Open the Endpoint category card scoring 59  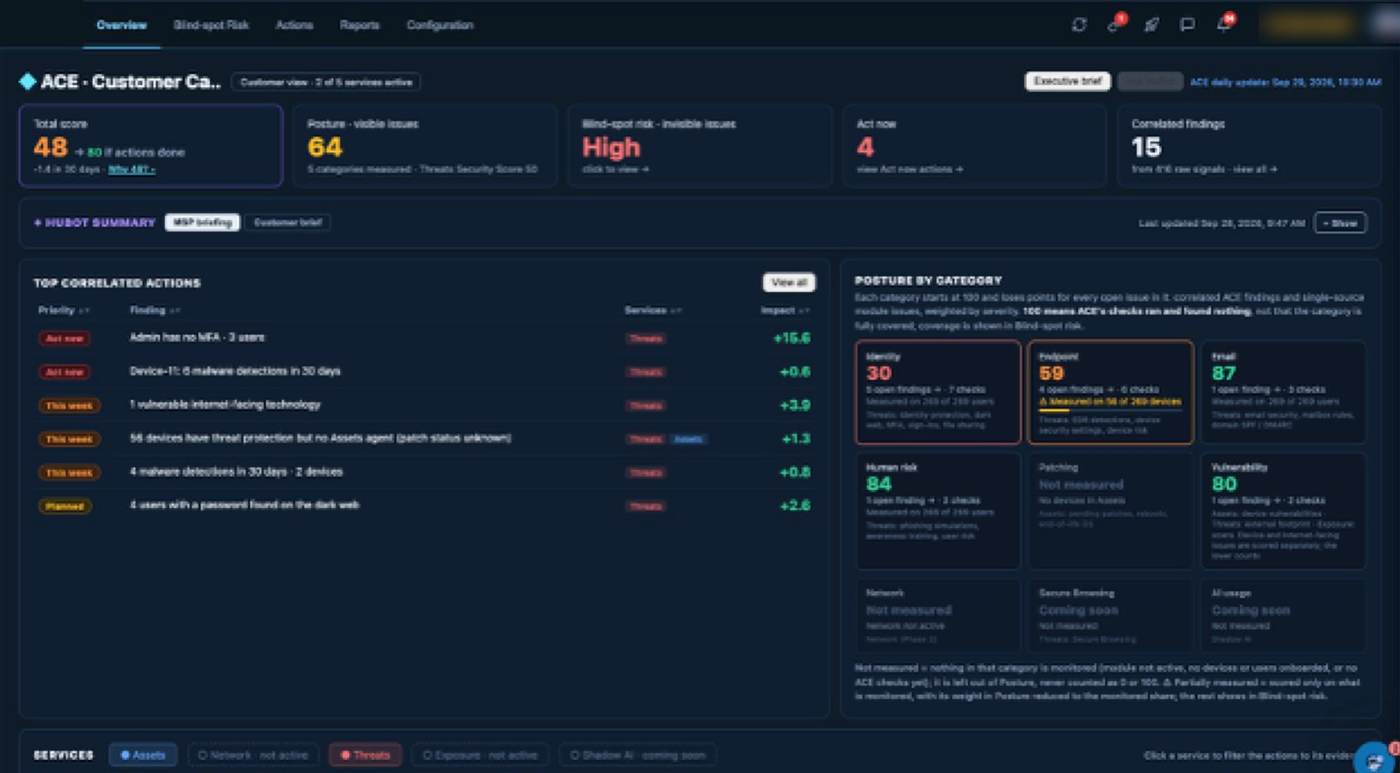(x=1110, y=392)
